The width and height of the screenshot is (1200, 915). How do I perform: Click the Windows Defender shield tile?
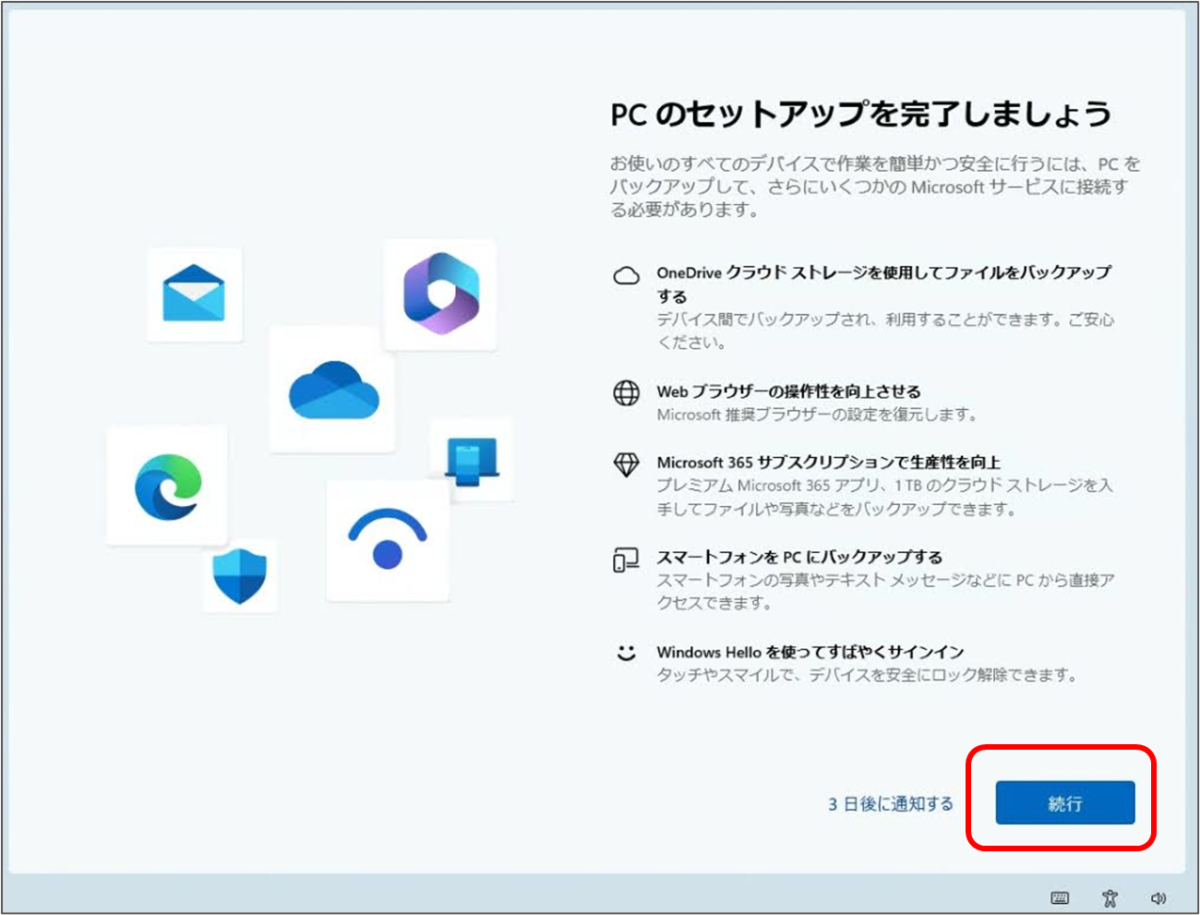(240, 575)
